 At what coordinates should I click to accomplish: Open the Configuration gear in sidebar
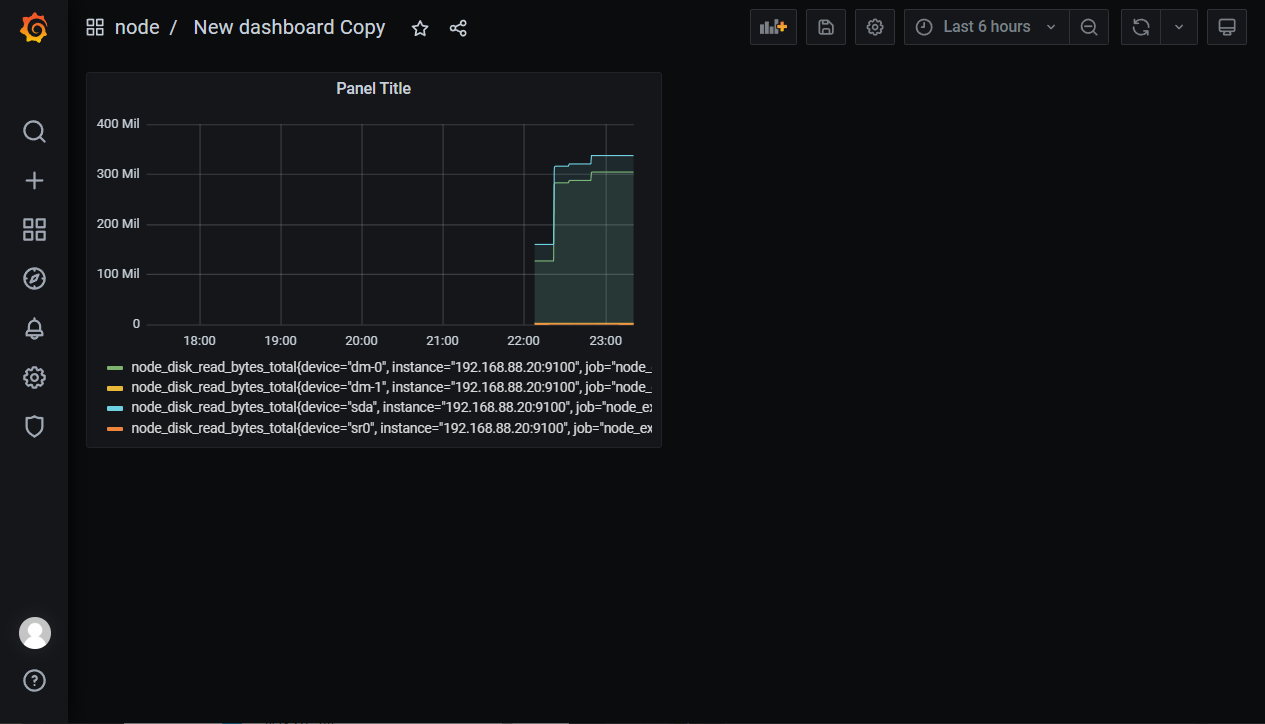pyautogui.click(x=34, y=377)
